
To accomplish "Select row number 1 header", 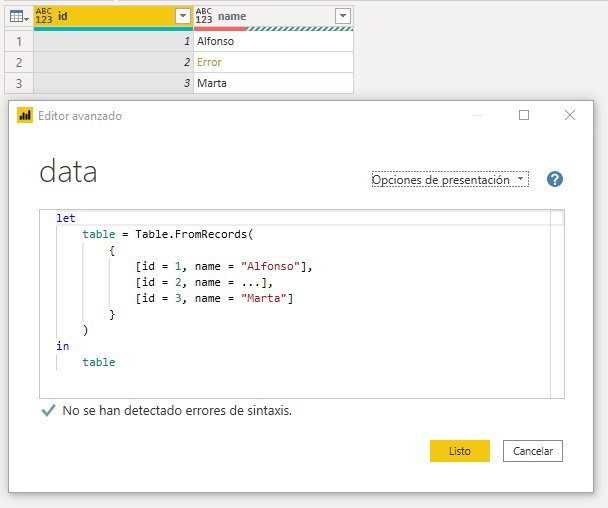I will pos(19,41).
